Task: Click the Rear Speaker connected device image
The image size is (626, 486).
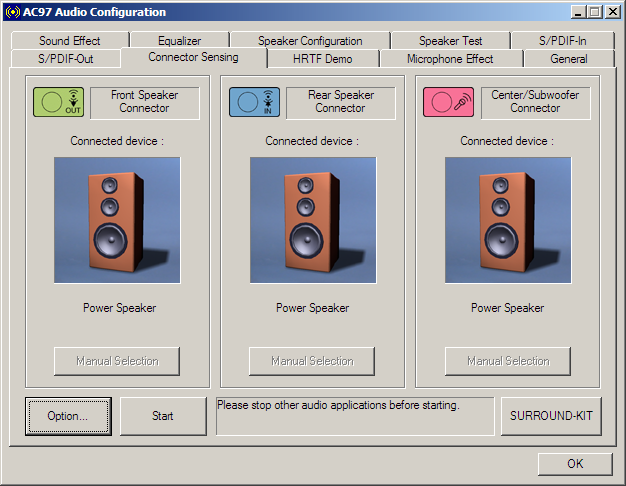Action: 313,220
